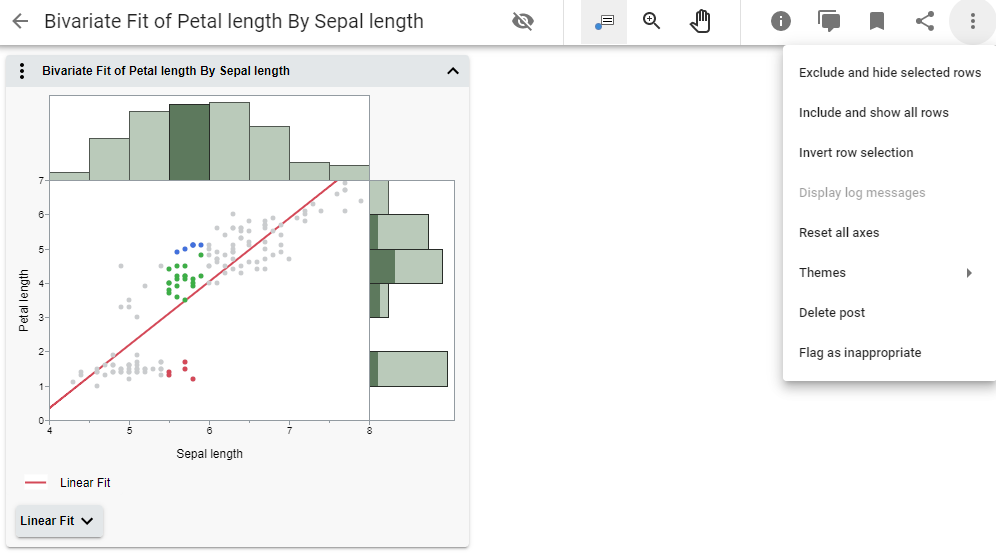Choose Exclude and hide selected rows

pyautogui.click(x=889, y=73)
